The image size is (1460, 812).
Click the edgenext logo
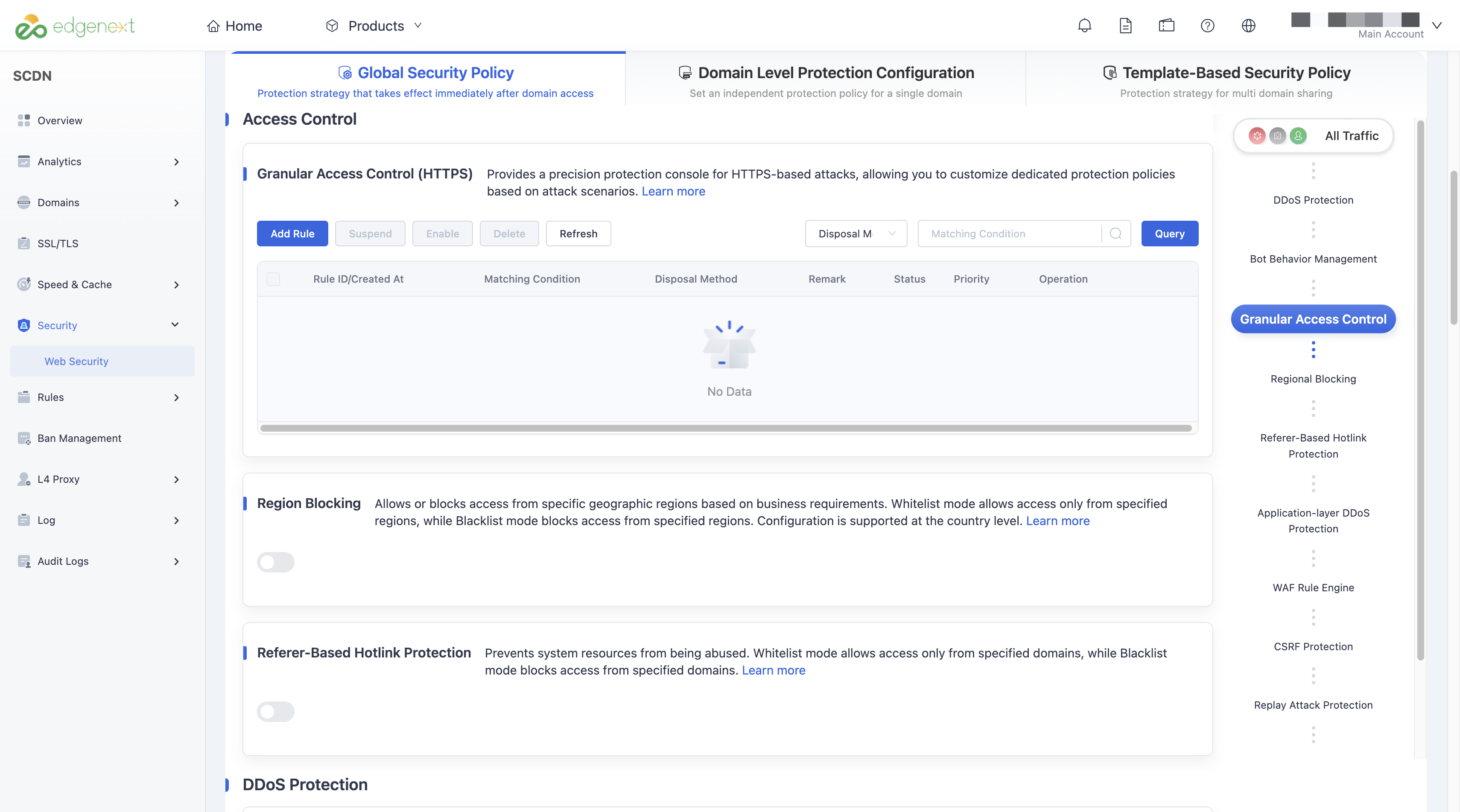pos(74,26)
